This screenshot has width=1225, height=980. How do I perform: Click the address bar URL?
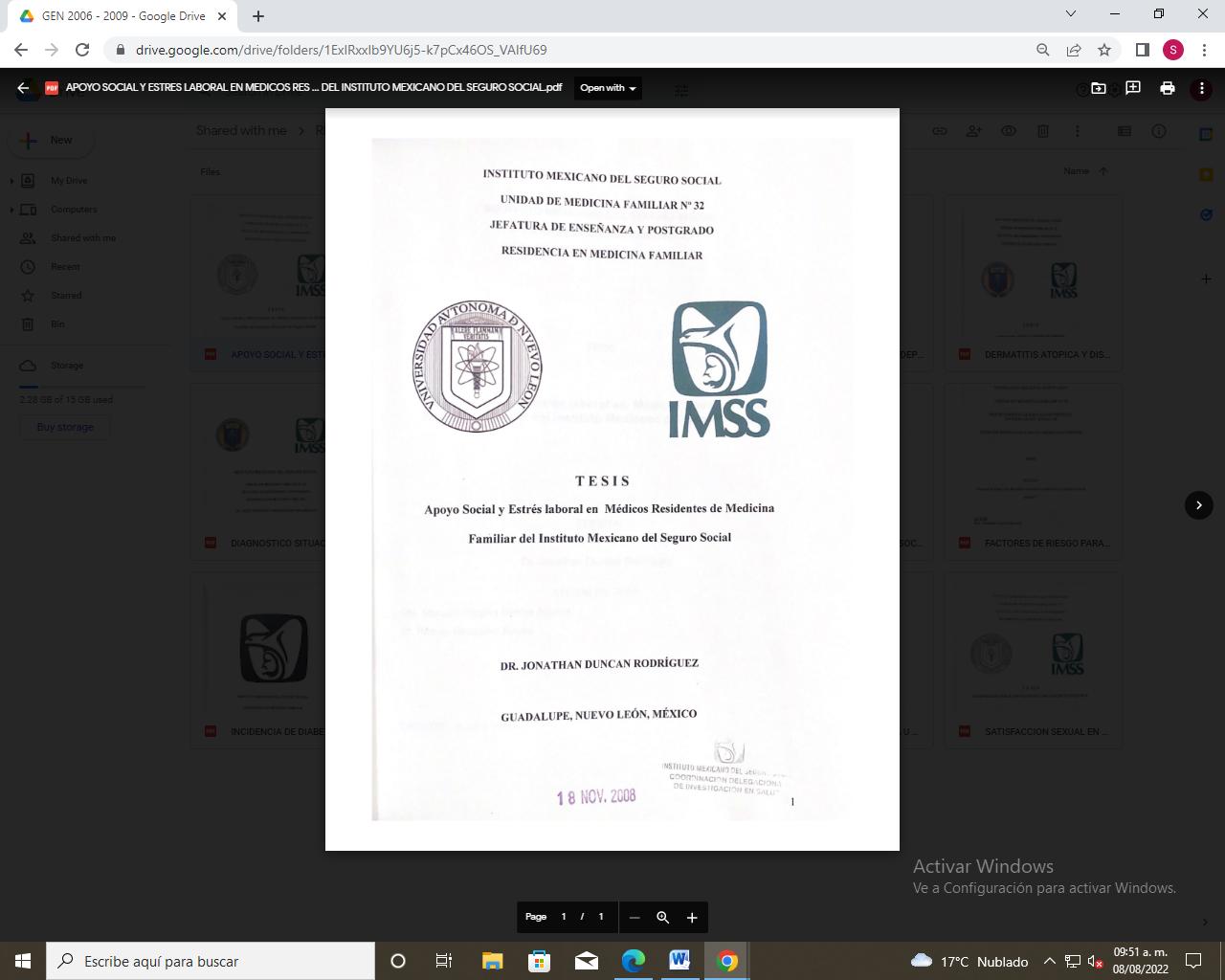[x=342, y=50]
